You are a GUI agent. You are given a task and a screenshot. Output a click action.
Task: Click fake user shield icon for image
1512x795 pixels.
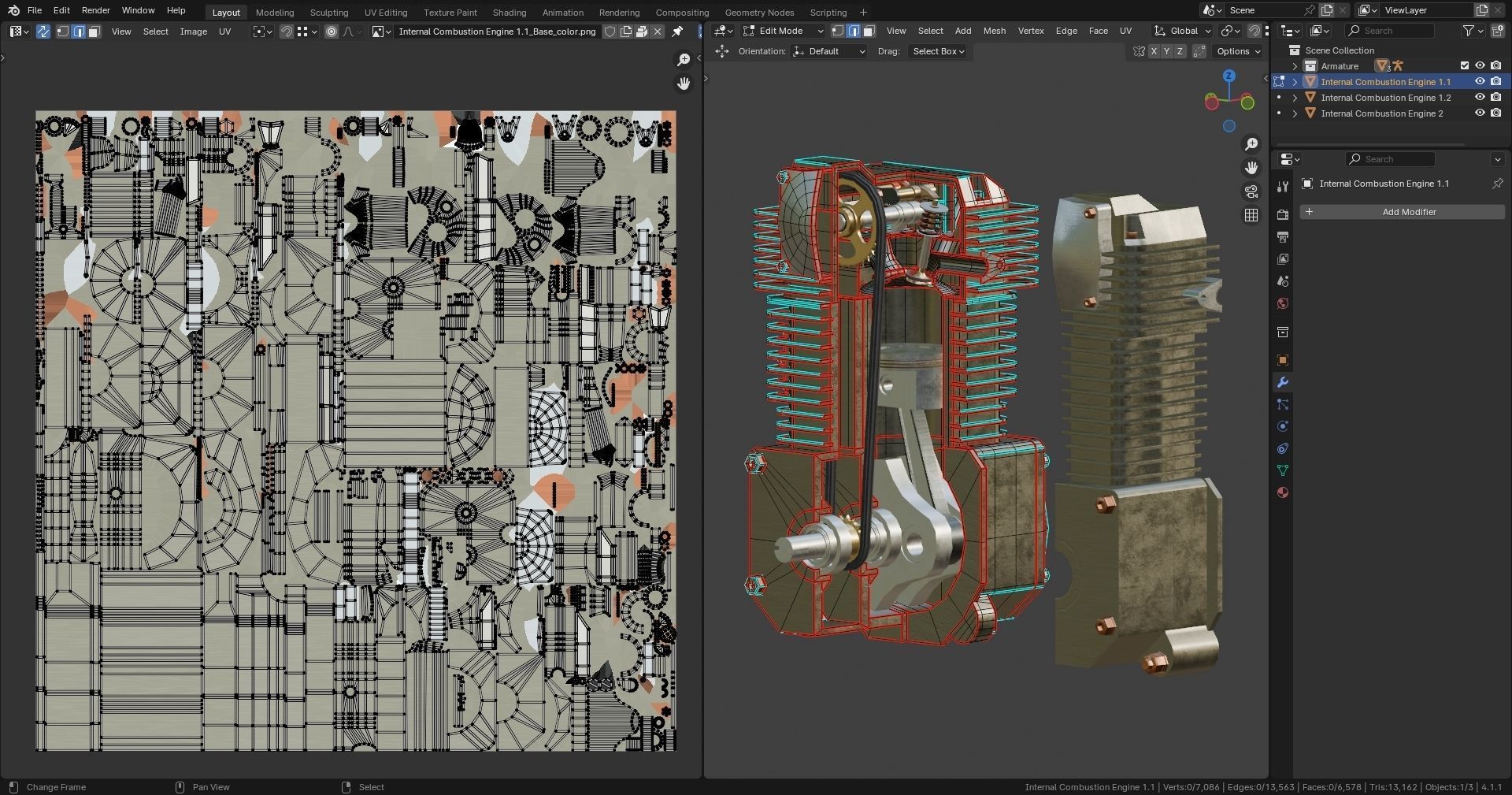pos(610,32)
